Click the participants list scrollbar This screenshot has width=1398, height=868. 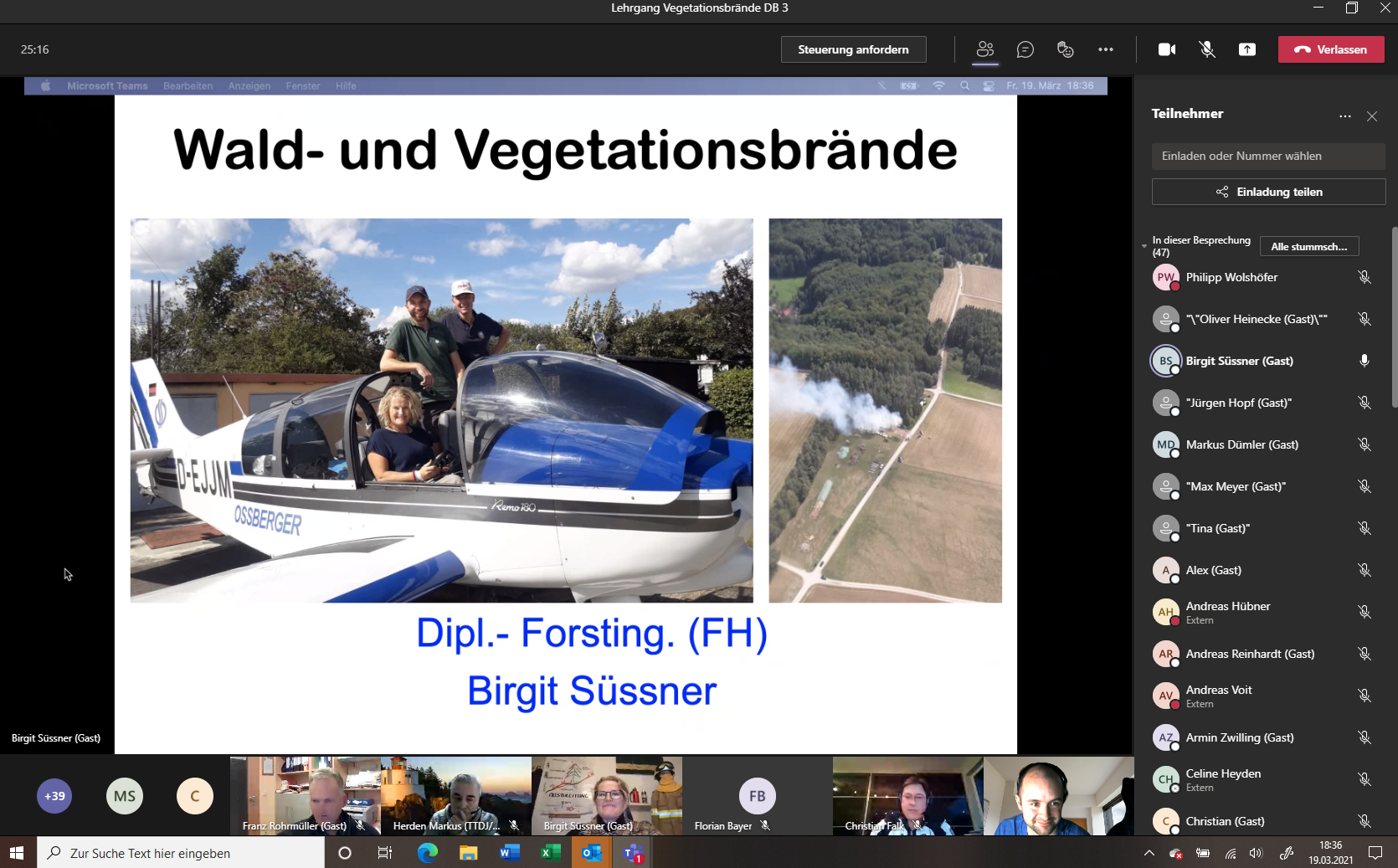point(1394,318)
